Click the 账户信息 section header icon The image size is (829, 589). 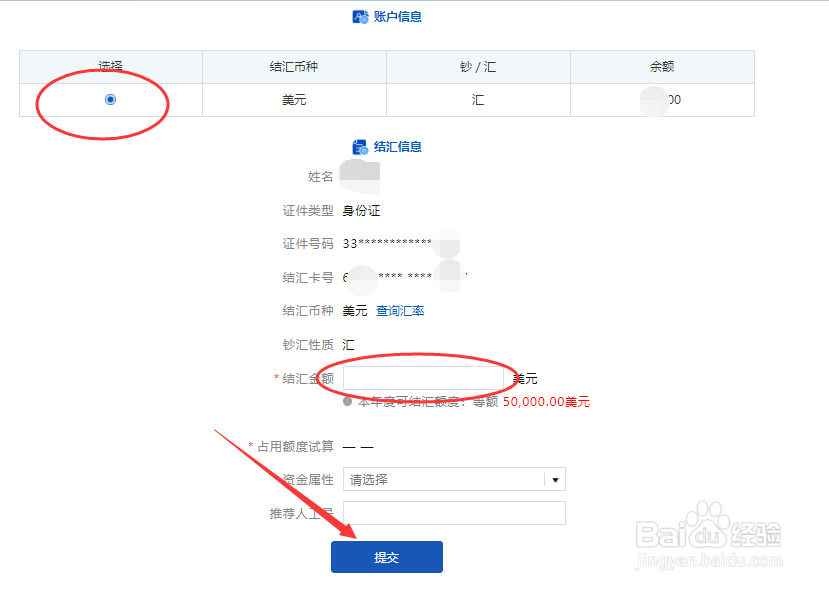click(x=360, y=16)
